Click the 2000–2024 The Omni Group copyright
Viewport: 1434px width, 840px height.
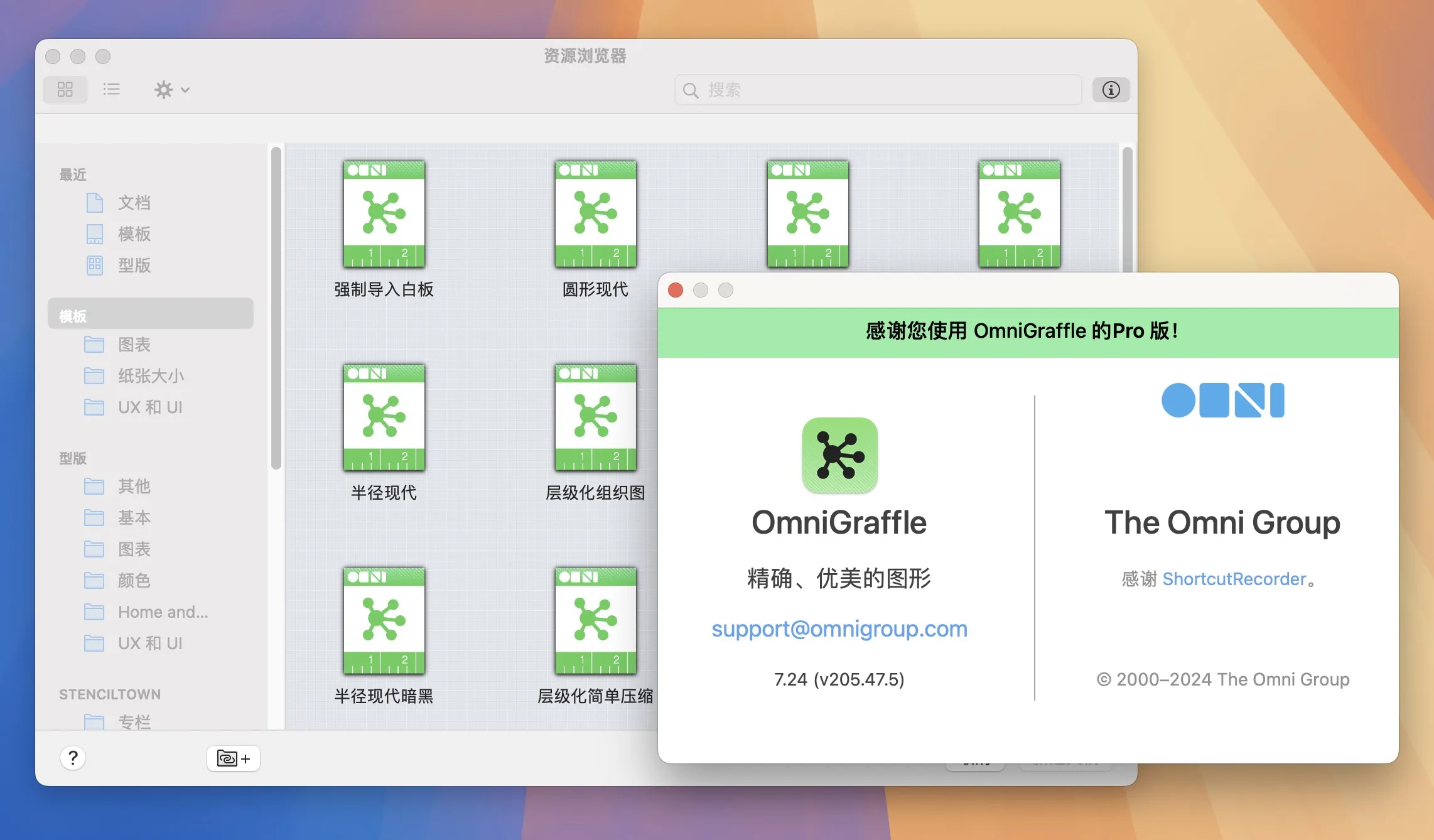pyautogui.click(x=1222, y=679)
